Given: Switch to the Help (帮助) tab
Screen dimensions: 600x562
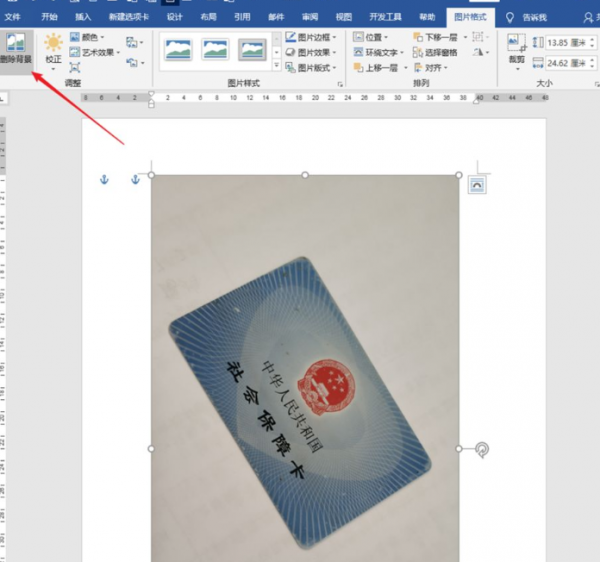Looking at the screenshot, I should coord(427,17).
